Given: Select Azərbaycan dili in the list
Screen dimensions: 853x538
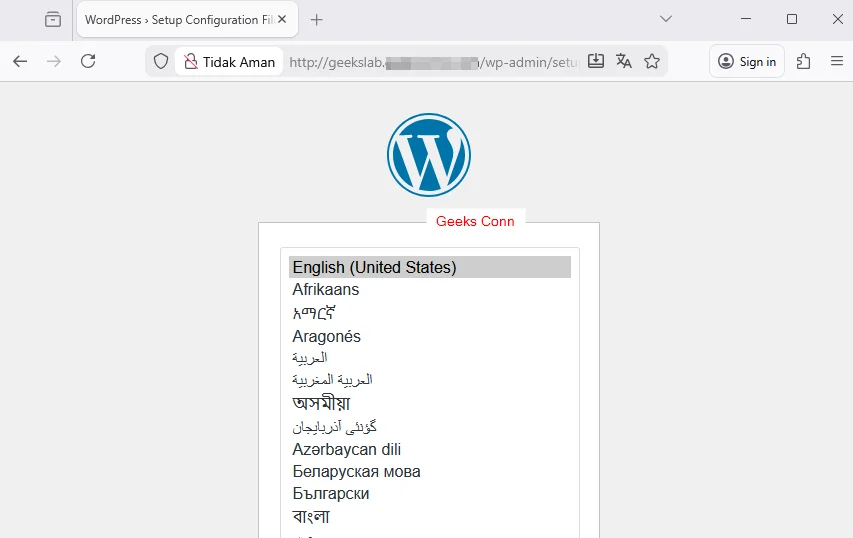Looking at the screenshot, I should click(x=430, y=449).
